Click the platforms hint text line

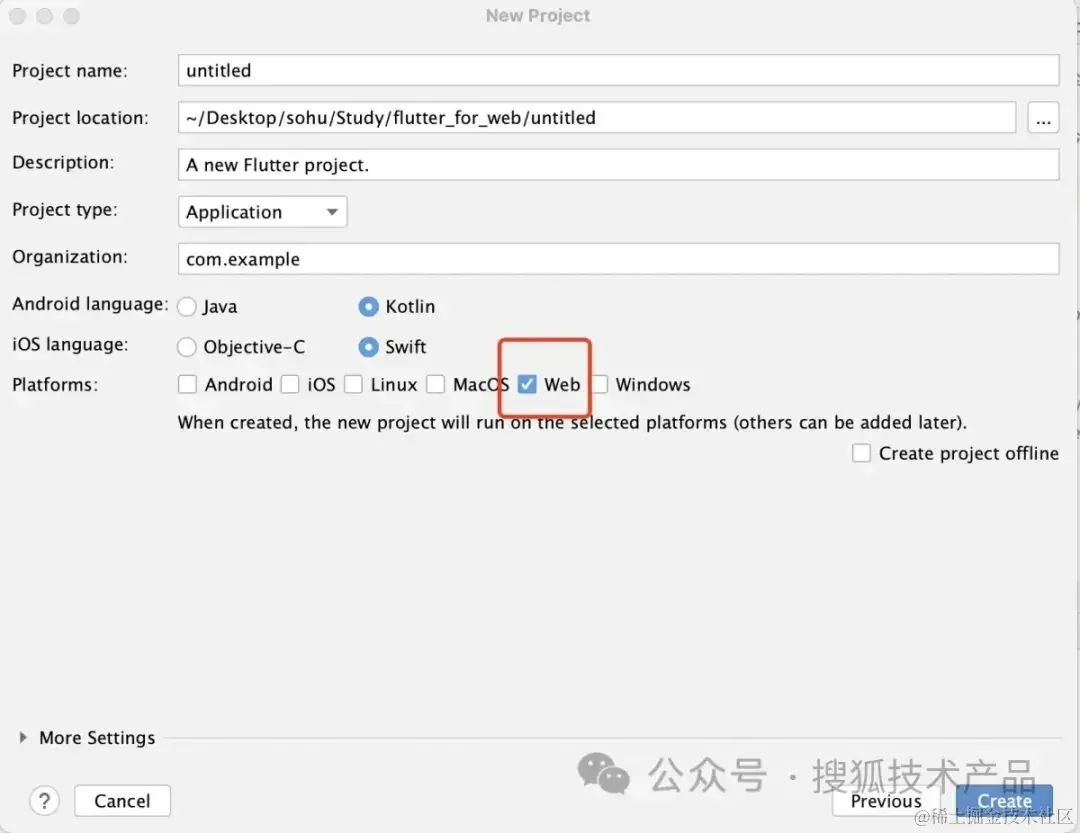tap(572, 422)
